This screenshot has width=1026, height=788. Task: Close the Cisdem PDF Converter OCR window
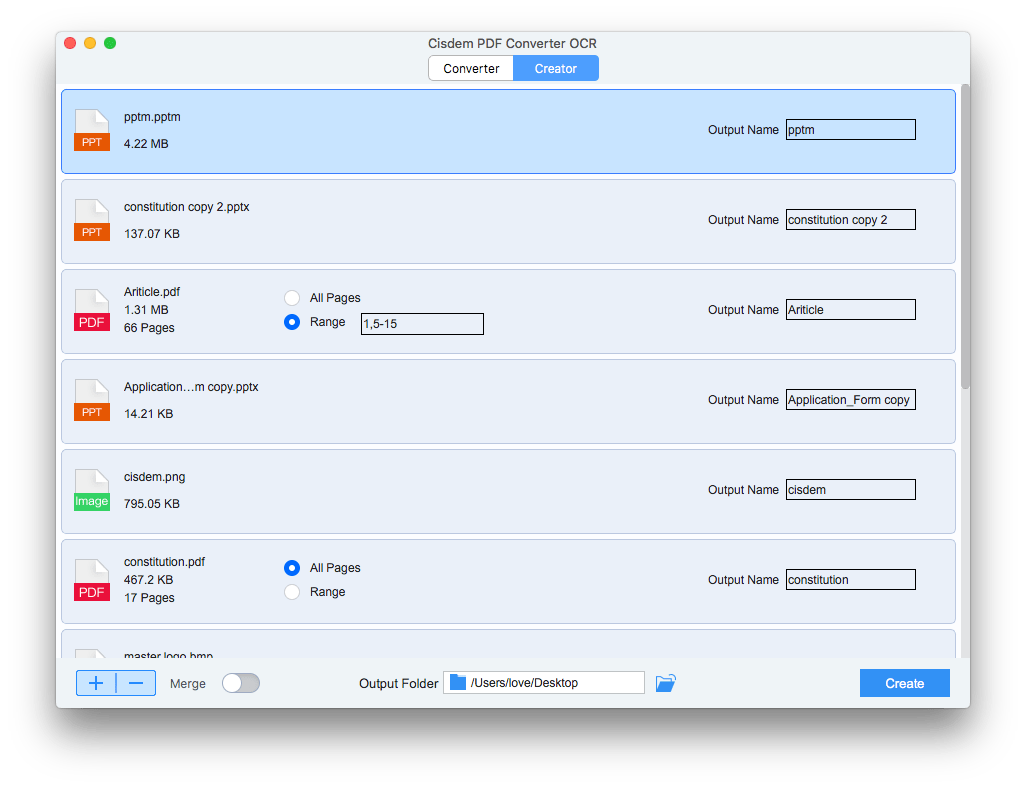pyautogui.click(x=70, y=43)
